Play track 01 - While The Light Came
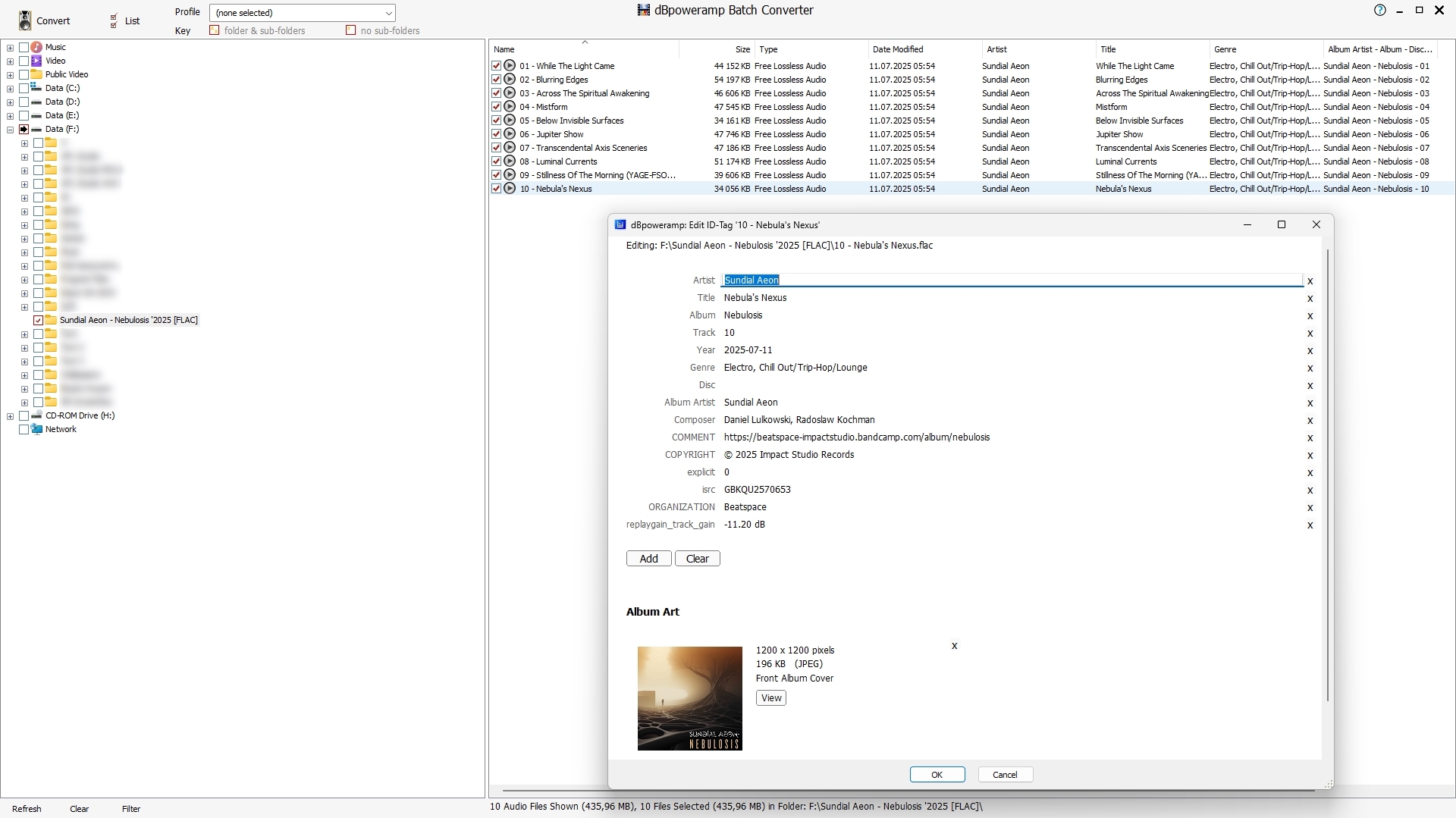This screenshot has width=1456, height=818. (510, 66)
